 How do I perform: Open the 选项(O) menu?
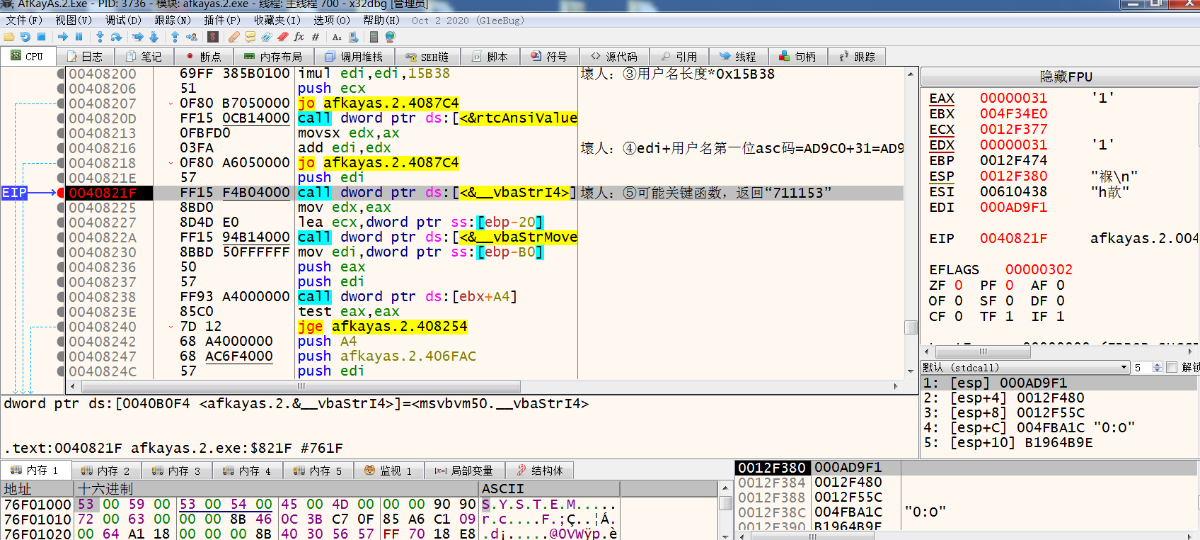coord(332,20)
